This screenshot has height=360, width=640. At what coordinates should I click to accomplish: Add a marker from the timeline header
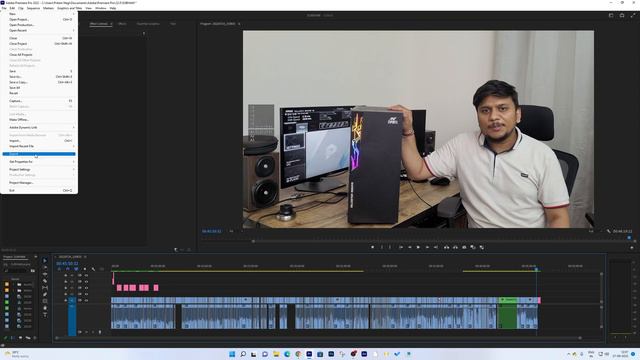[85, 269]
